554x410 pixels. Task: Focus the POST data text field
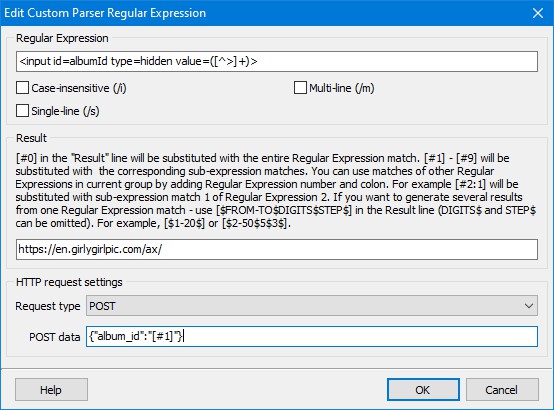[x=312, y=336]
